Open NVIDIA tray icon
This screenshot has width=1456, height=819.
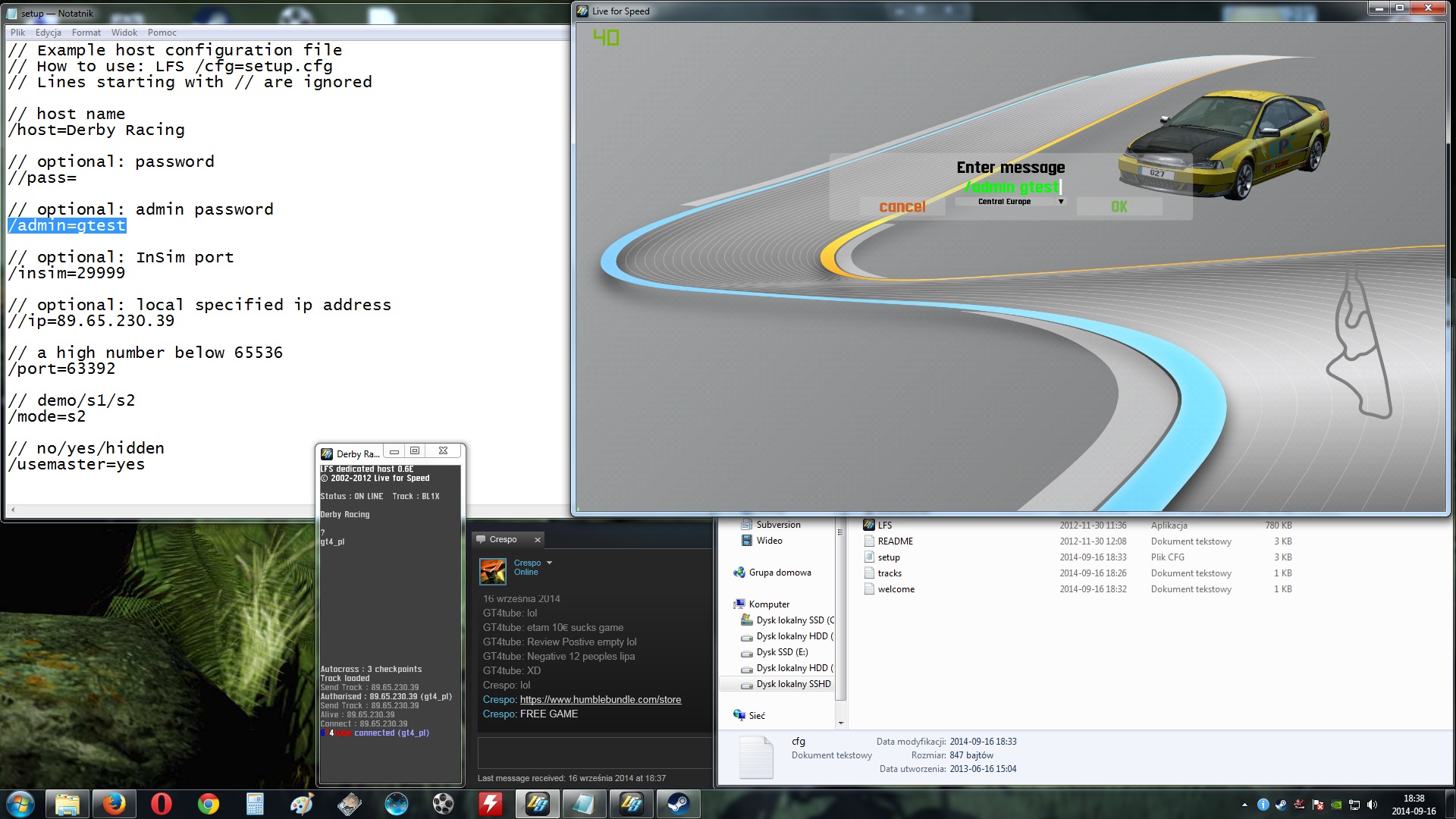tap(1336, 805)
